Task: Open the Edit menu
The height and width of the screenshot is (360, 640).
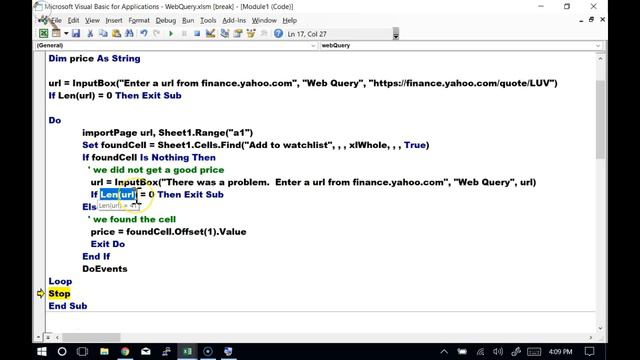Action: (73, 20)
